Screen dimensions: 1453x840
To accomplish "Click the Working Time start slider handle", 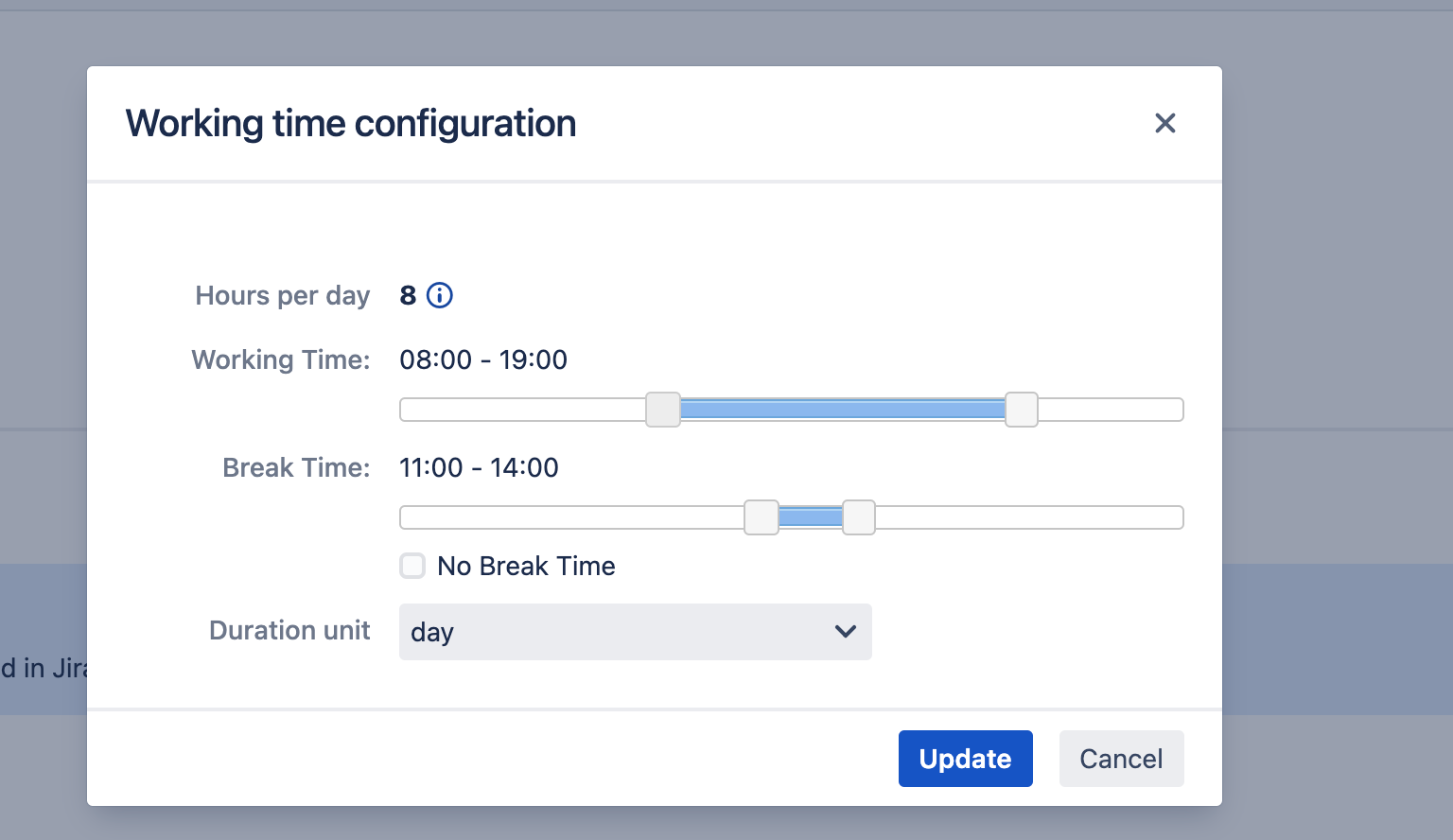I will [663, 410].
